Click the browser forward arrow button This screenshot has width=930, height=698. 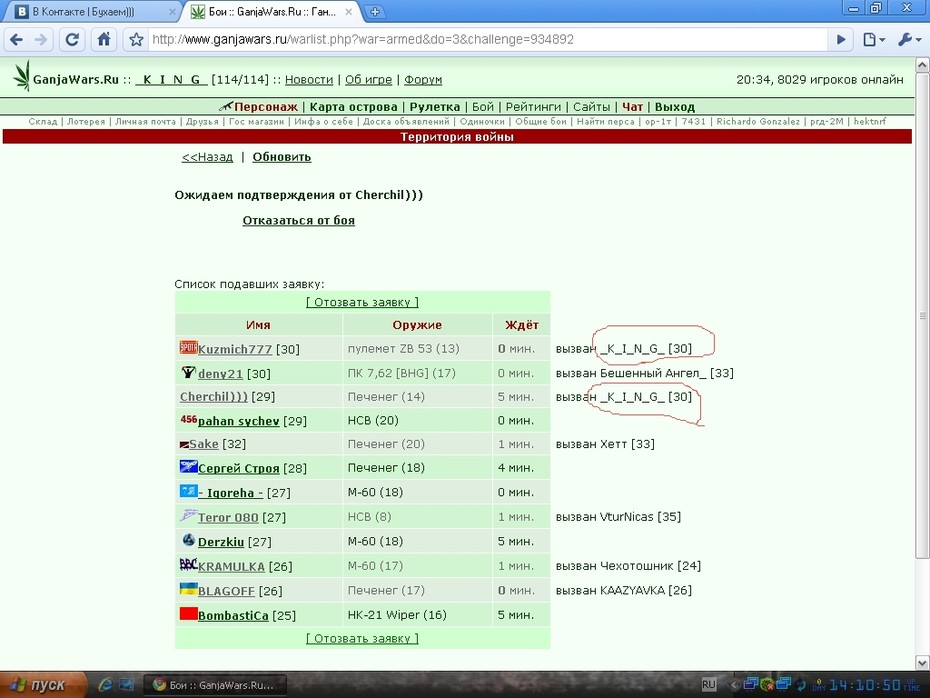(41, 40)
